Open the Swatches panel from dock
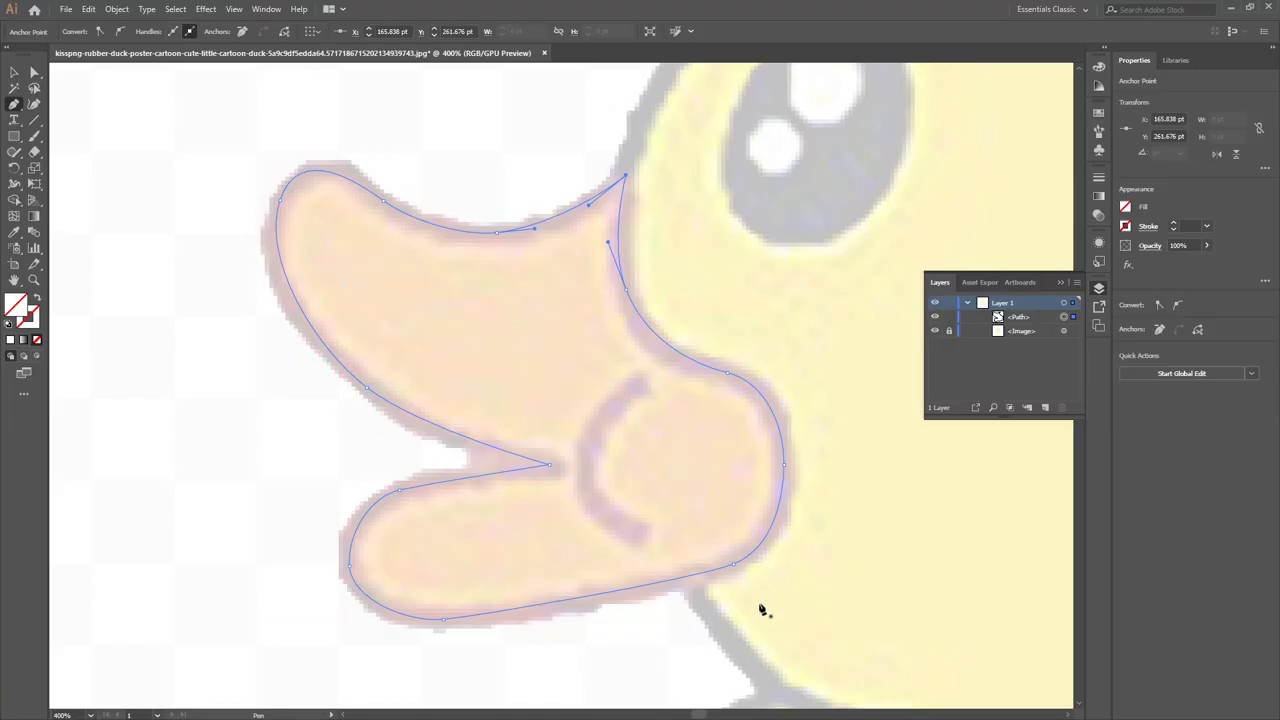 pos(1099,113)
